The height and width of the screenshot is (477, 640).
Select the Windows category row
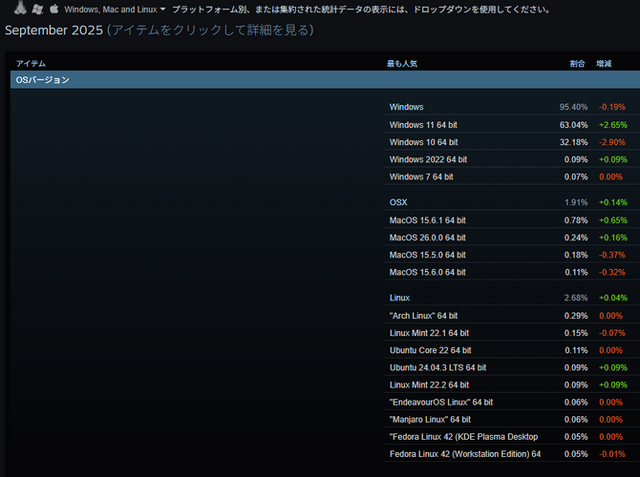406,107
